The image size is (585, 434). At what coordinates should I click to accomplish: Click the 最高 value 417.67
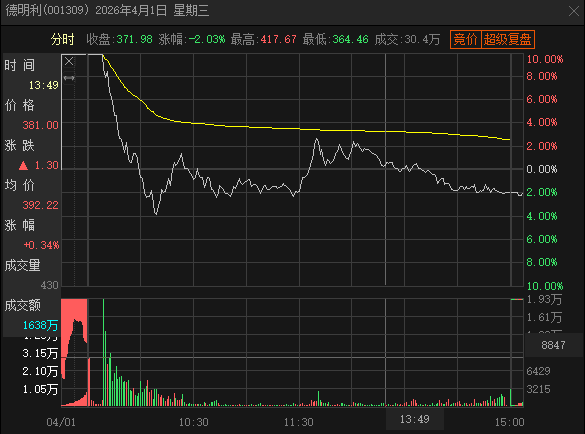coord(278,39)
